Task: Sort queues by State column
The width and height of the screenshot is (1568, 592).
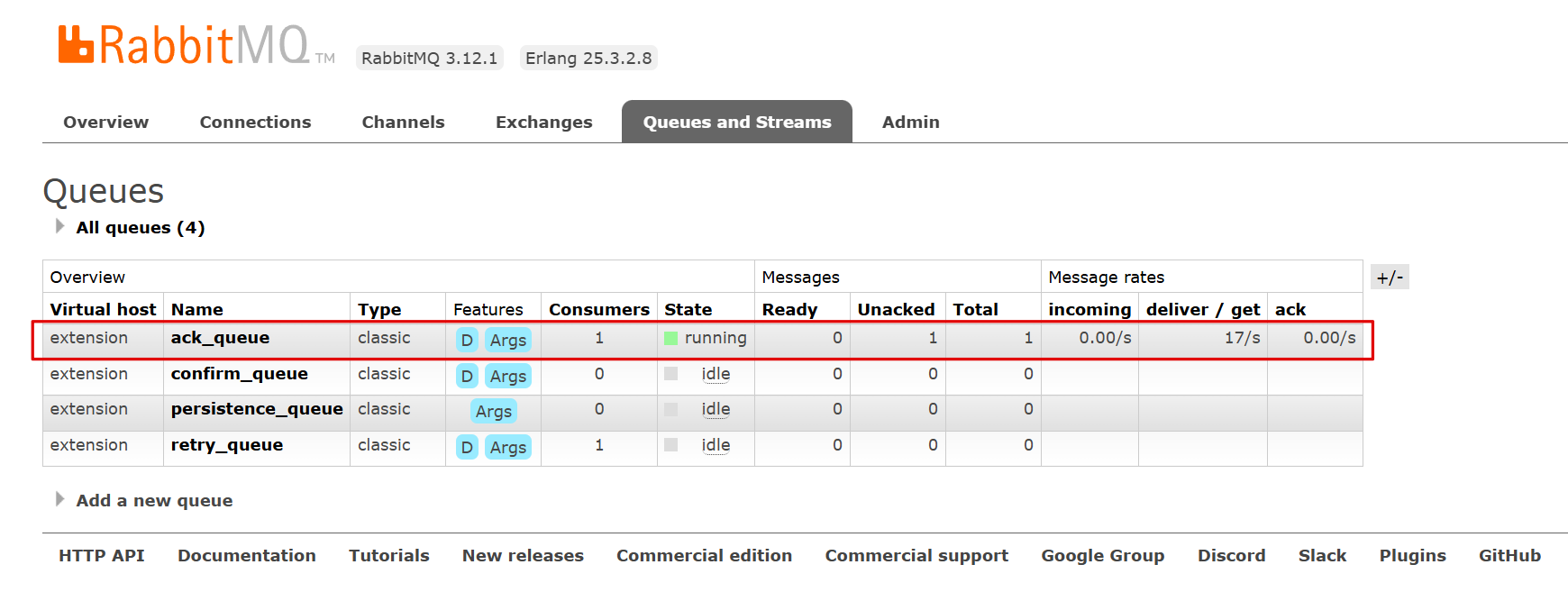Action: point(688,309)
